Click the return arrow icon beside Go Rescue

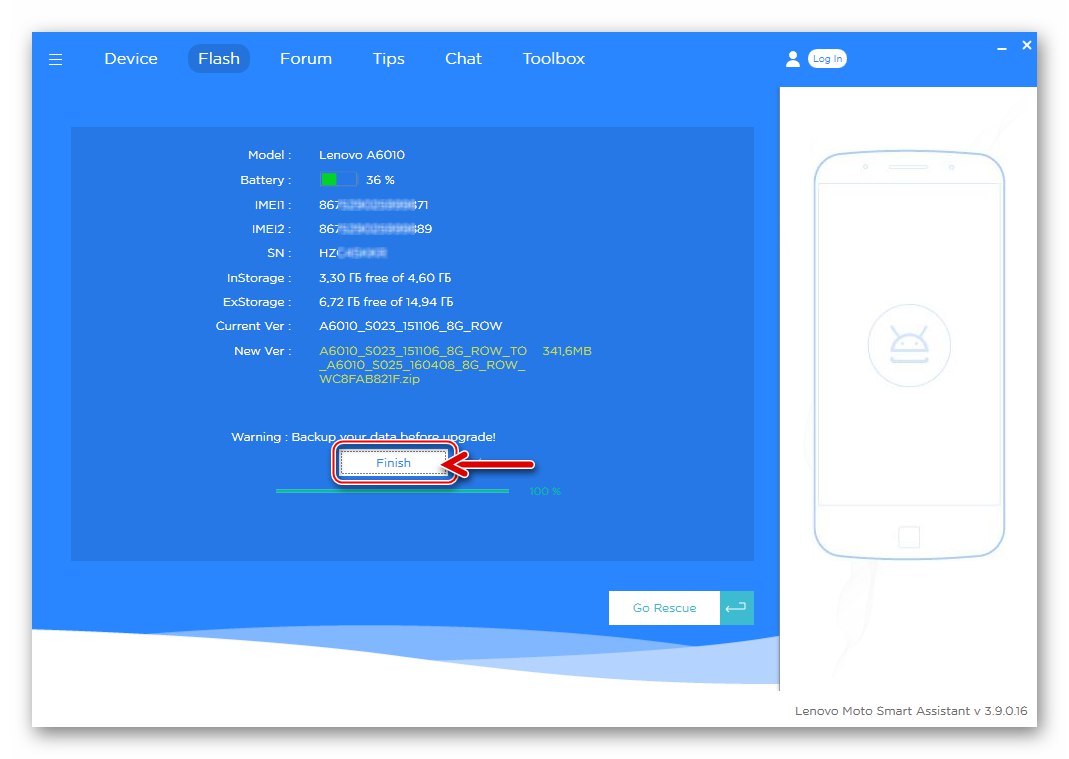736,608
